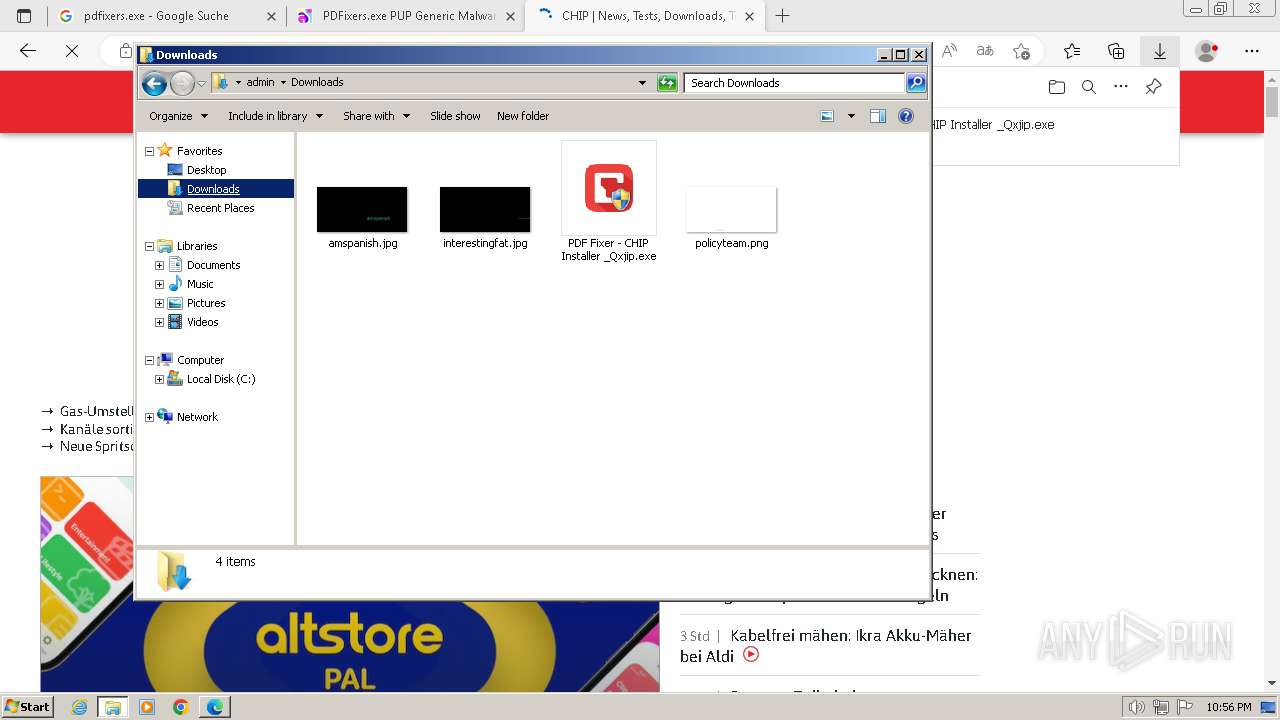Open Internet Explorer from taskbar

[x=80, y=707]
